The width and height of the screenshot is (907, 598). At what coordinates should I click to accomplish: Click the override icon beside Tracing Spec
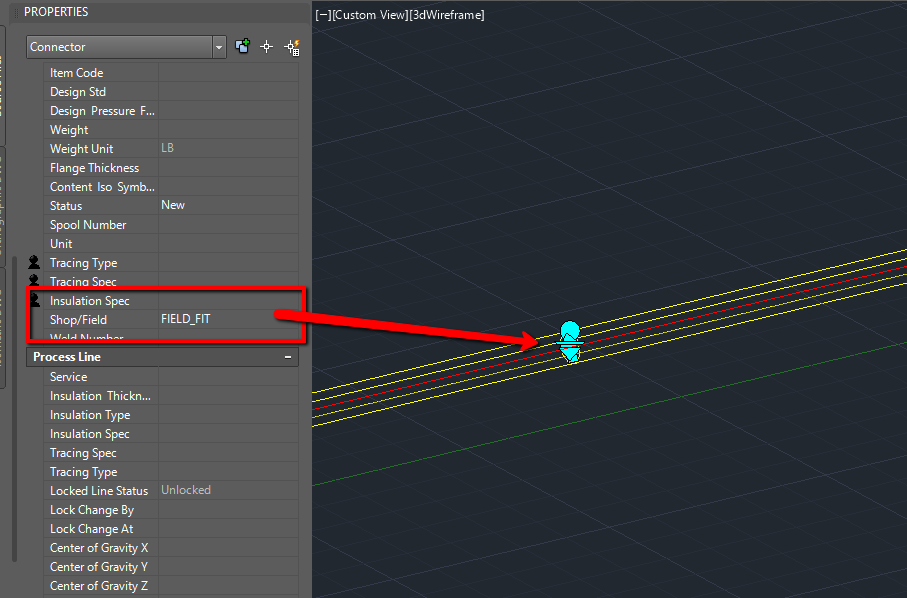(x=33, y=281)
